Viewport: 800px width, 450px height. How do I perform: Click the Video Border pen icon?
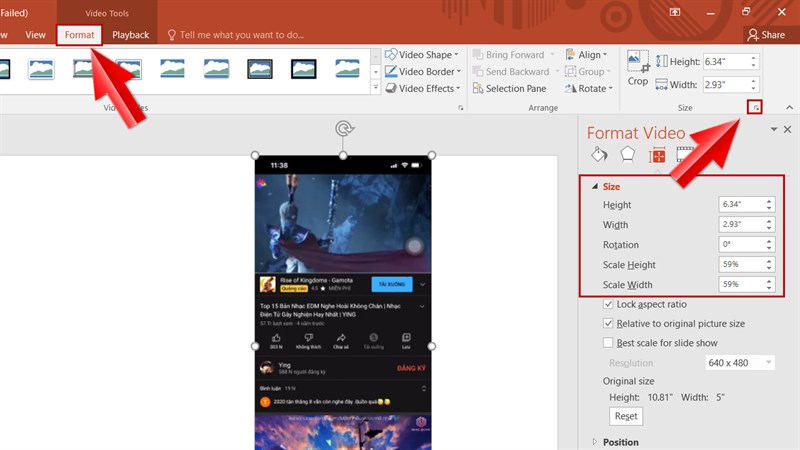coord(391,71)
